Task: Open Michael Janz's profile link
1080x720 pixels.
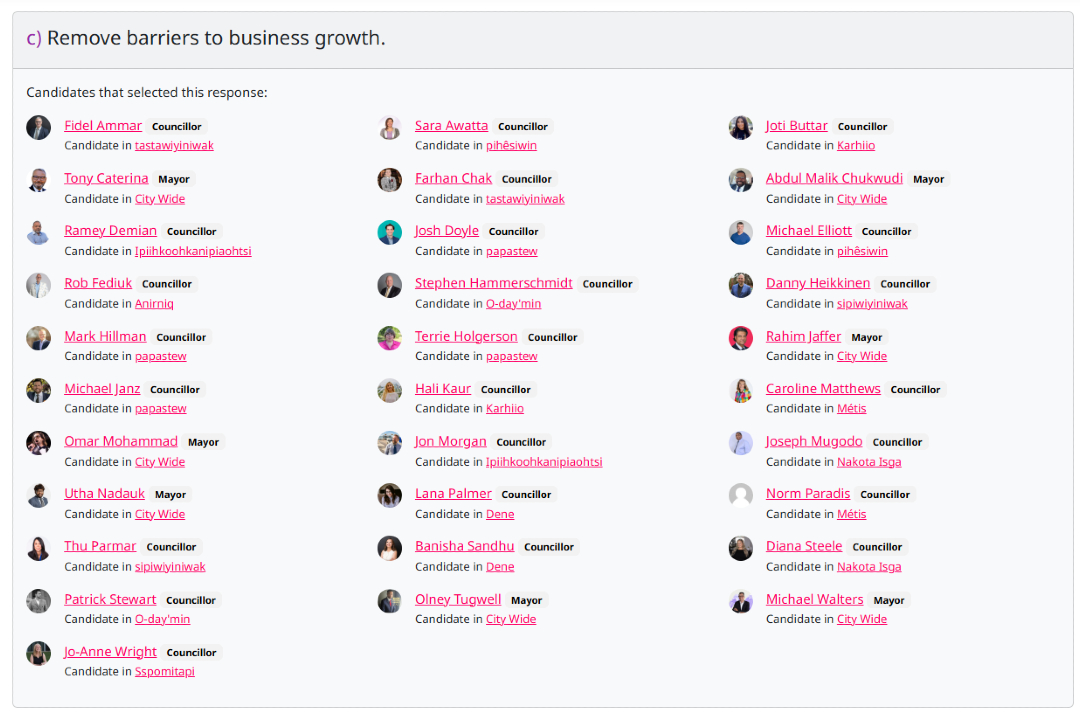Action: 102,388
